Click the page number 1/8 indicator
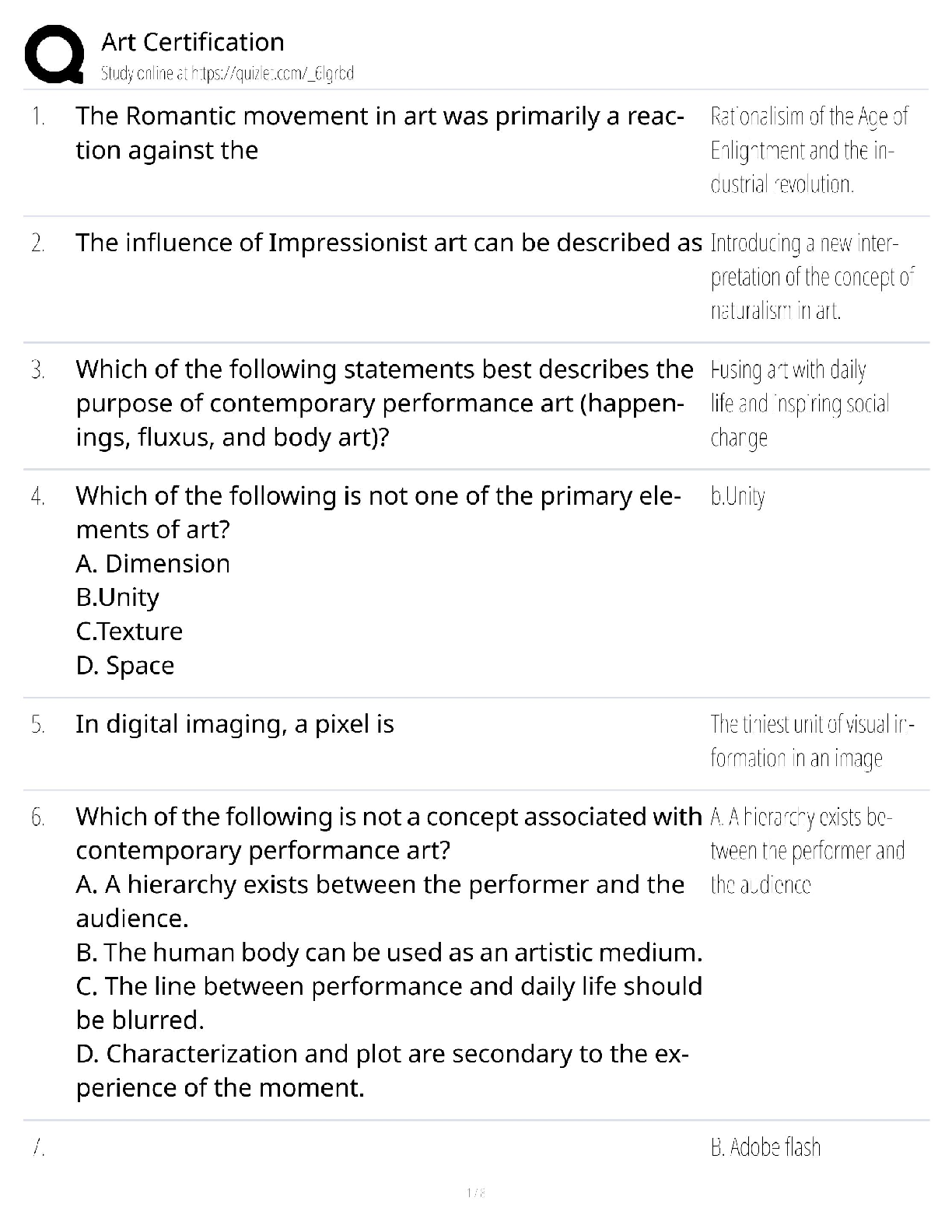 (476, 1192)
